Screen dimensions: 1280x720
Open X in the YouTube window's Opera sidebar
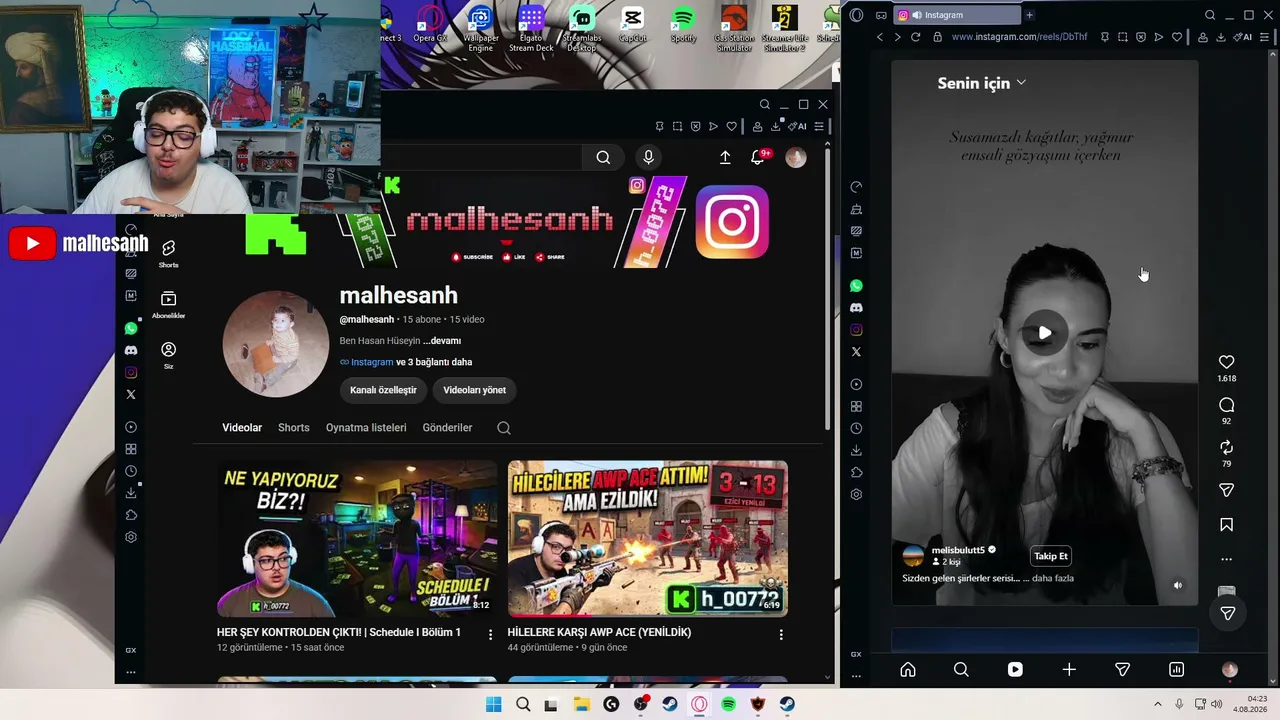point(131,394)
